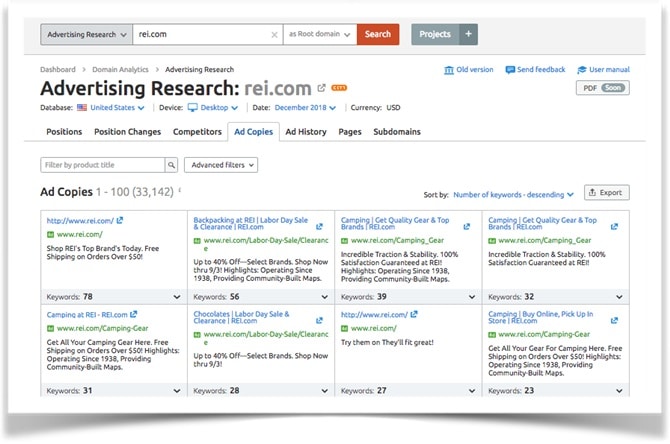Click the orange Search button
Viewport: 670px width, 444px height.
pyautogui.click(x=378, y=34)
